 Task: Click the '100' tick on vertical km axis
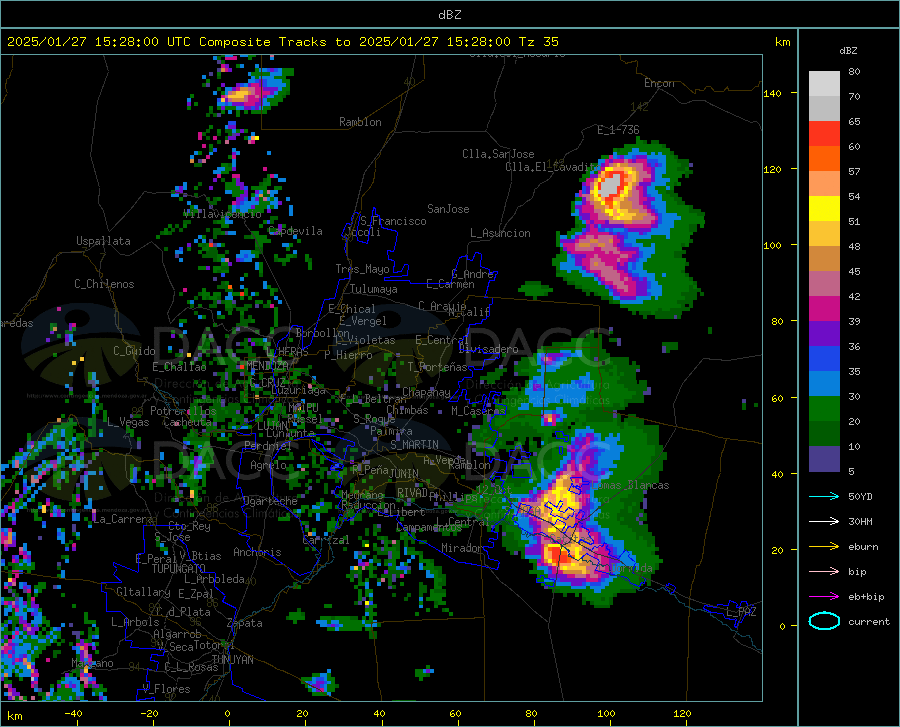click(x=772, y=245)
